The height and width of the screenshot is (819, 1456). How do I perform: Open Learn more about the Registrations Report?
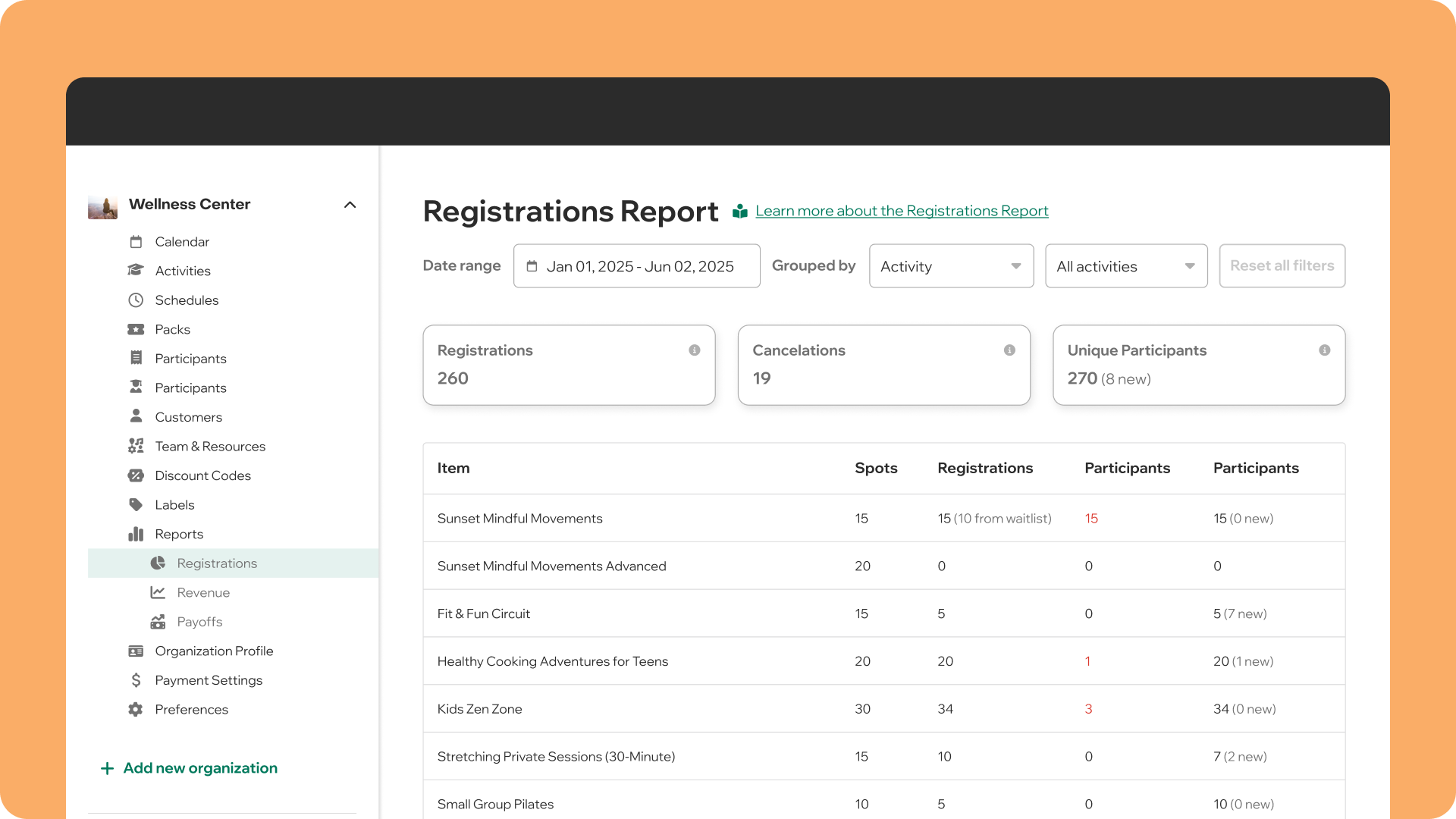coord(902,212)
